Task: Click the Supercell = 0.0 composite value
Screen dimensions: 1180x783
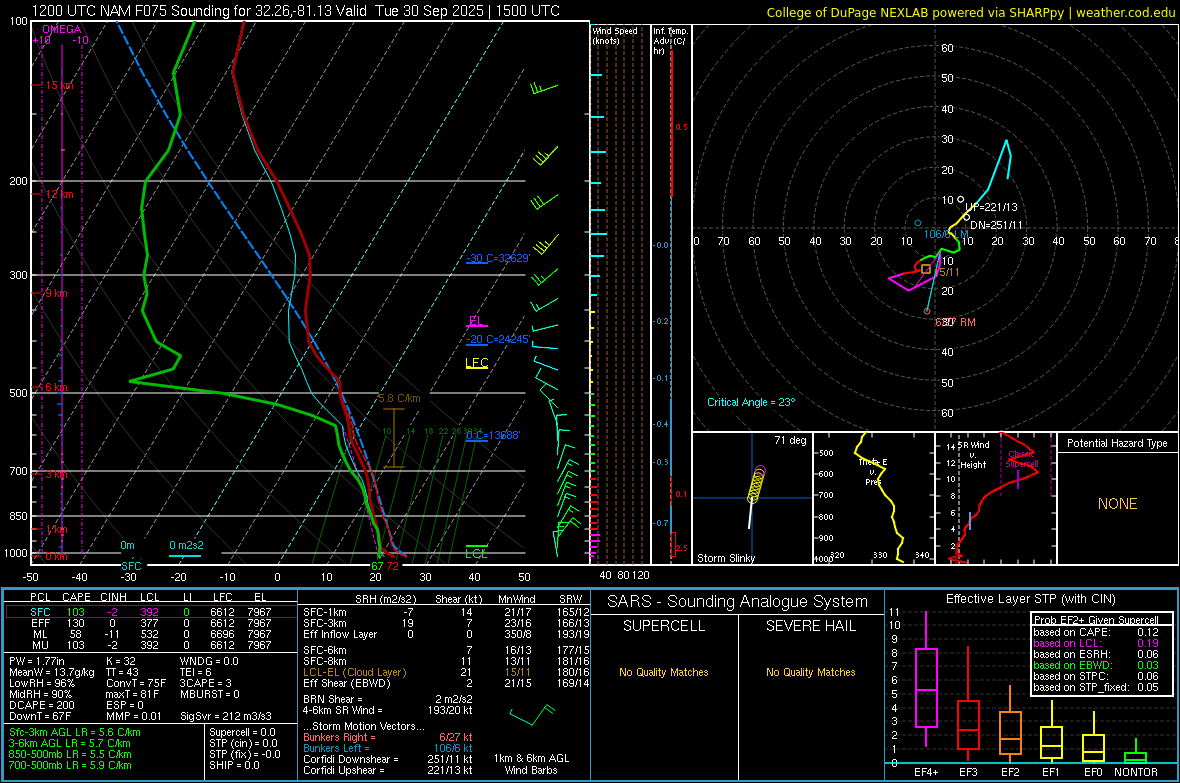Action: 242,732
